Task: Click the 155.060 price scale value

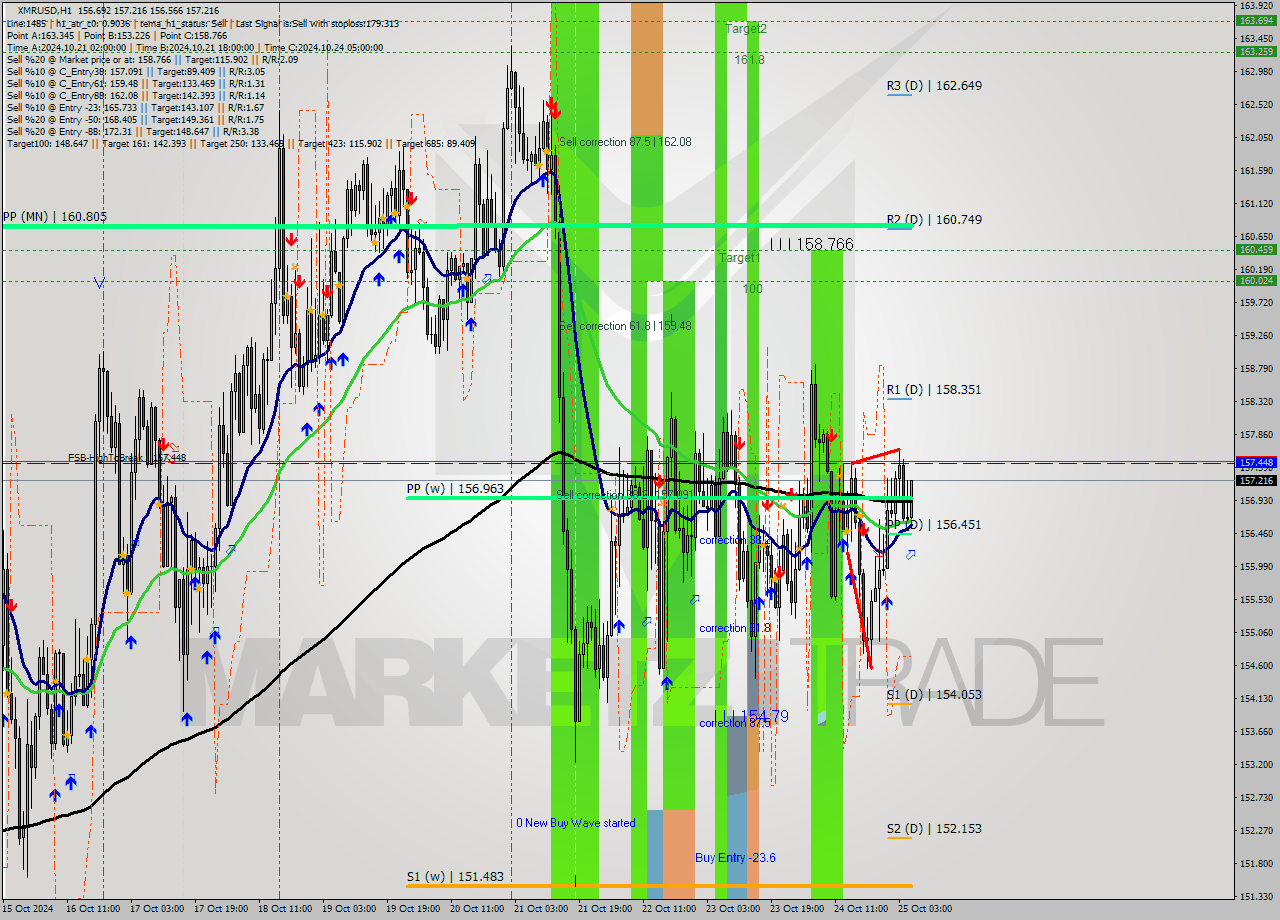Action: pyautogui.click(x=1256, y=633)
